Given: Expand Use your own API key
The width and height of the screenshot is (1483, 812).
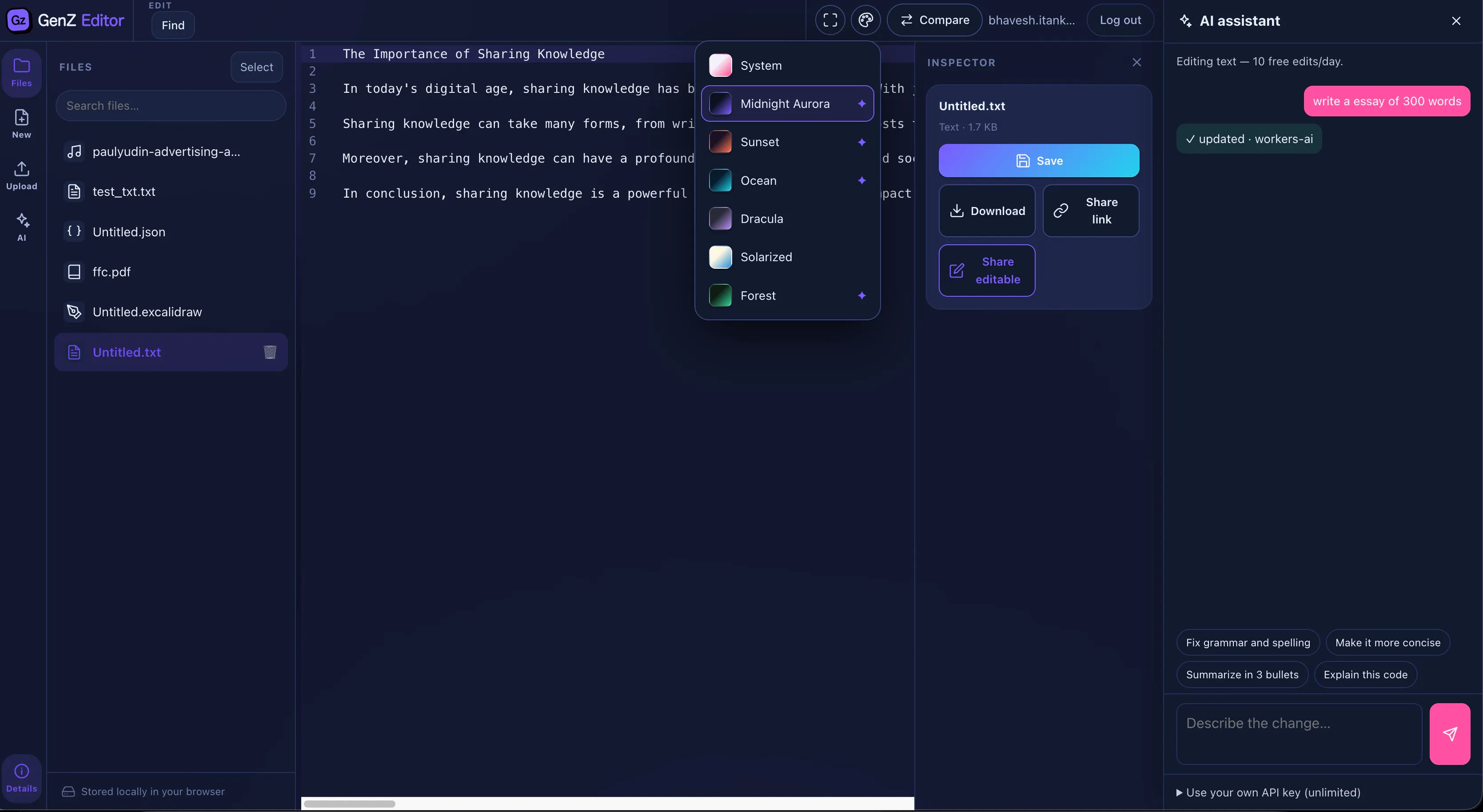Looking at the screenshot, I should tap(1268, 792).
